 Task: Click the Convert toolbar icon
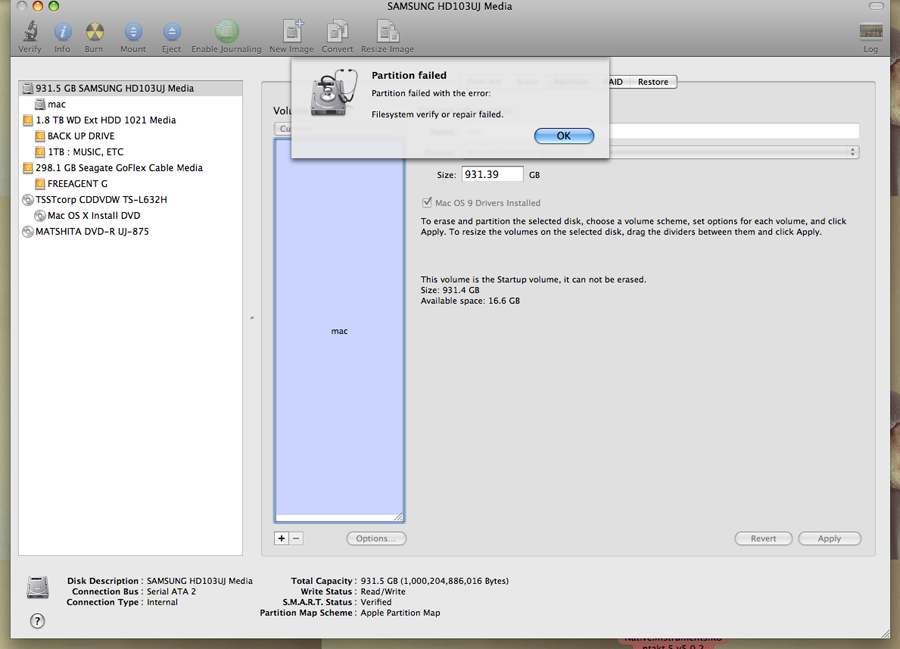coord(337,37)
